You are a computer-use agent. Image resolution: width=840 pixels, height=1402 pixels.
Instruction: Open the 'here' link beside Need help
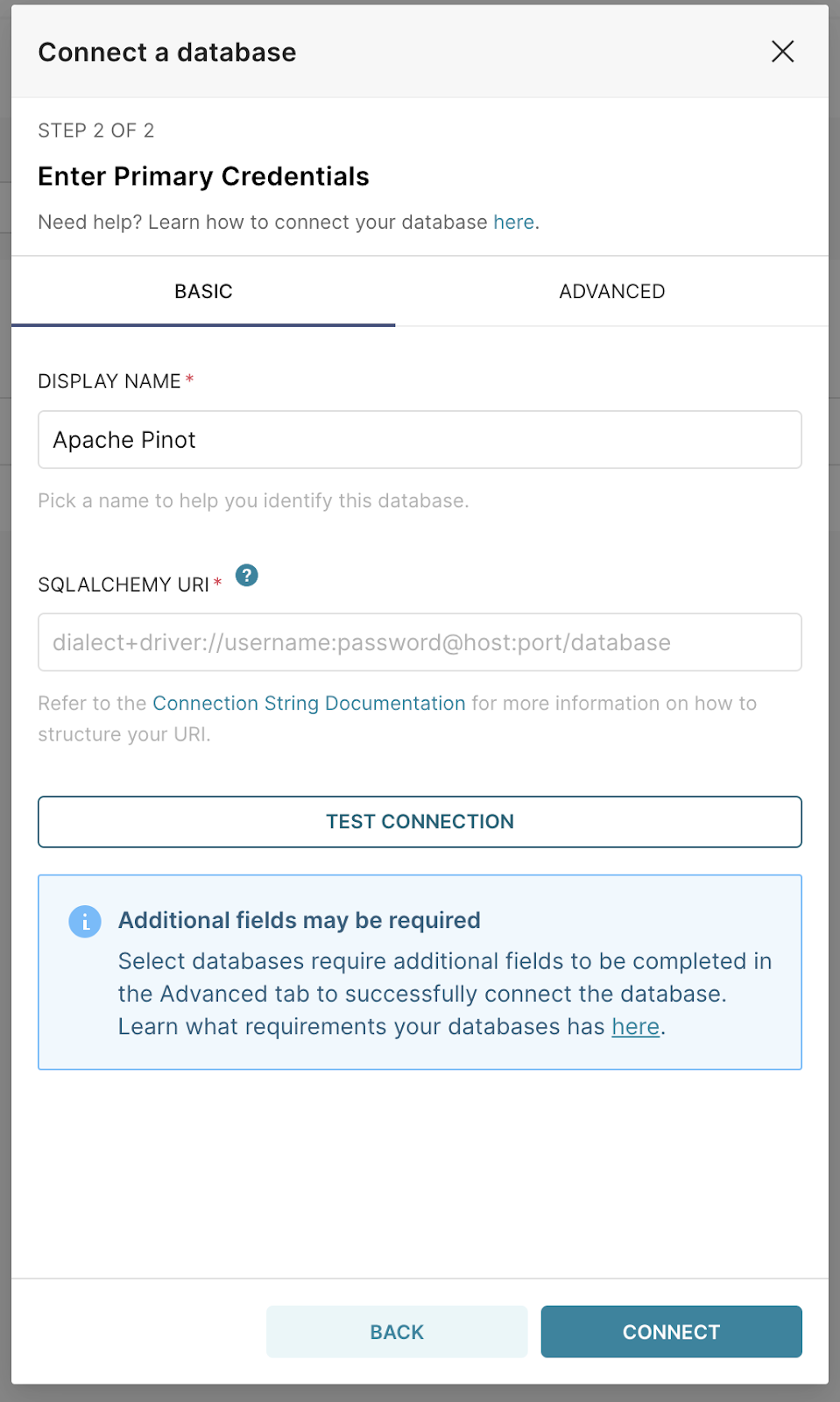click(513, 223)
